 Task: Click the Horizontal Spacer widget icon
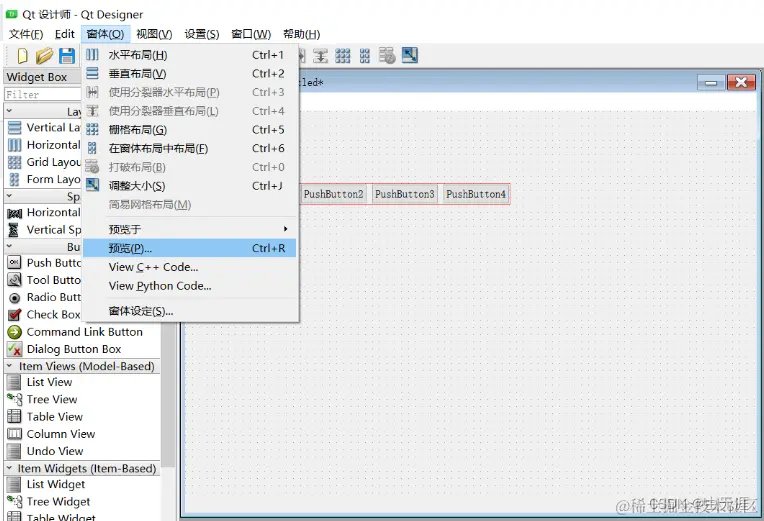(15, 213)
